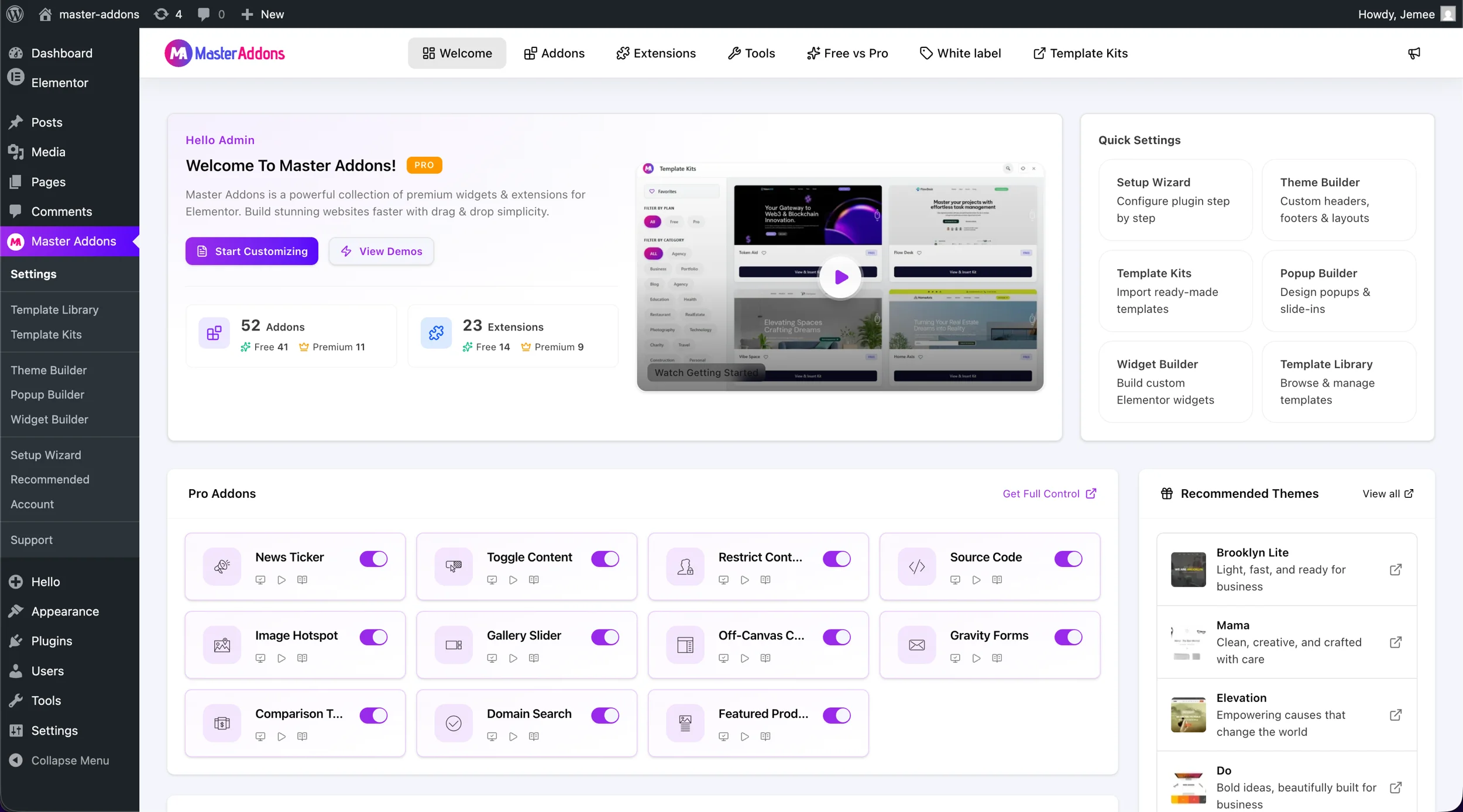Open the Gravity Forms documentation book icon
This screenshot has width=1463, height=812.
point(997,658)
